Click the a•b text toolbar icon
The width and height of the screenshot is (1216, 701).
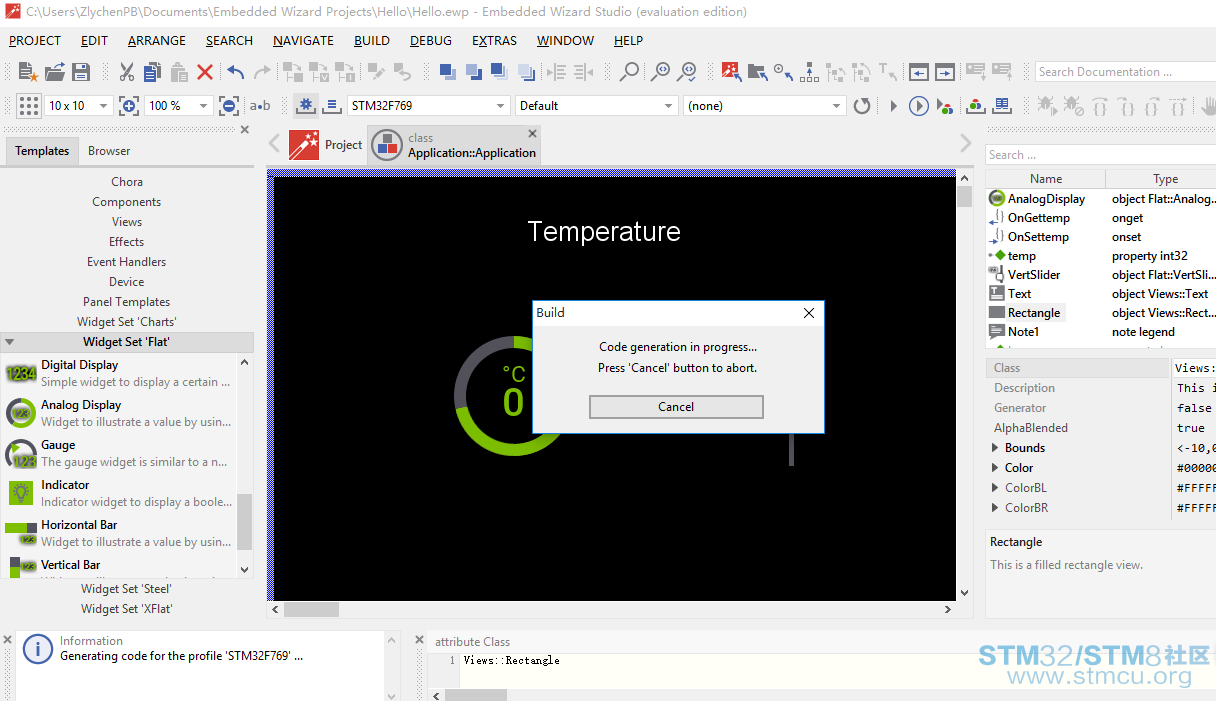coord(260,106)
